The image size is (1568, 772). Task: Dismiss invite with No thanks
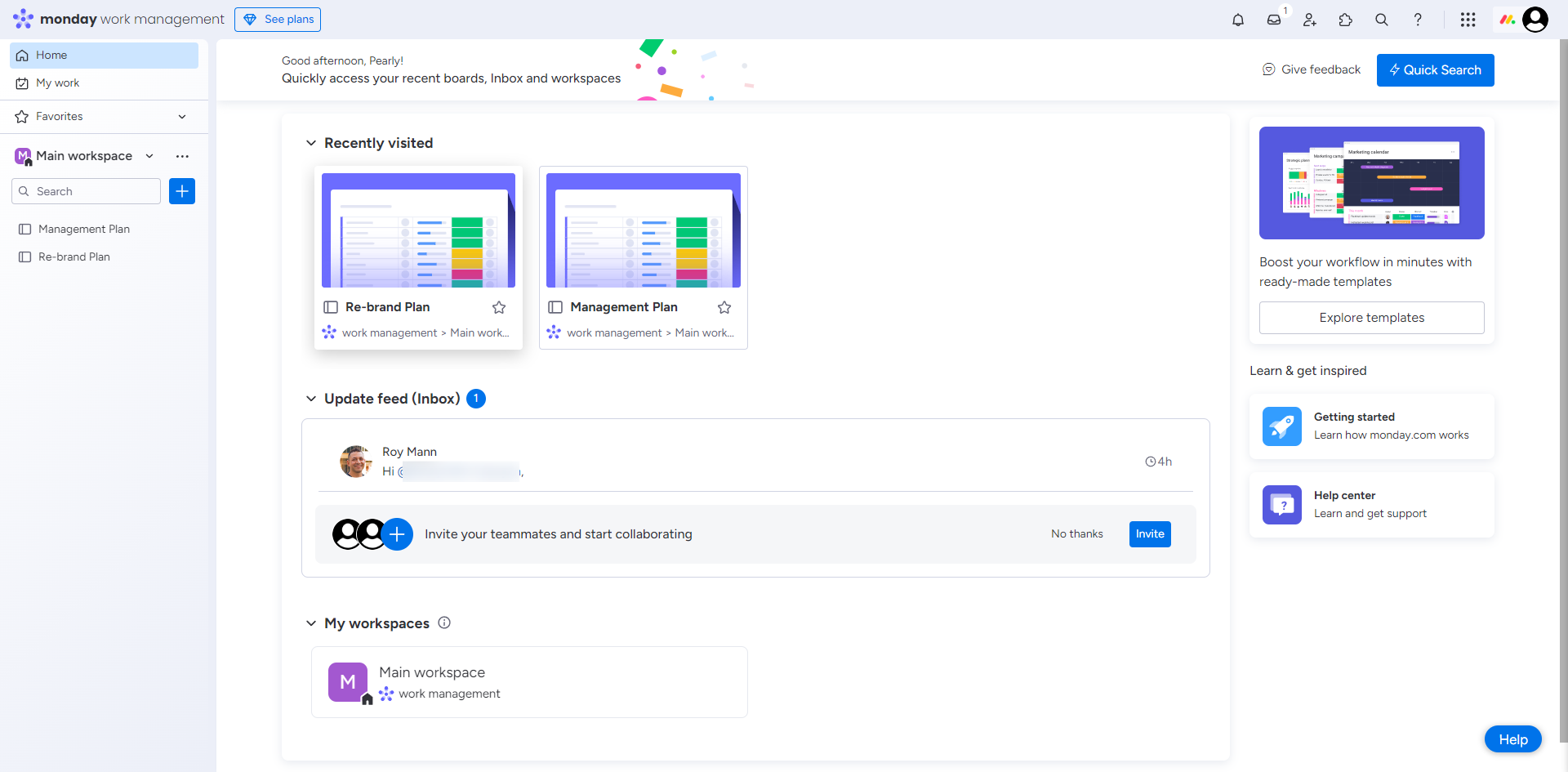pos(1077,534)
